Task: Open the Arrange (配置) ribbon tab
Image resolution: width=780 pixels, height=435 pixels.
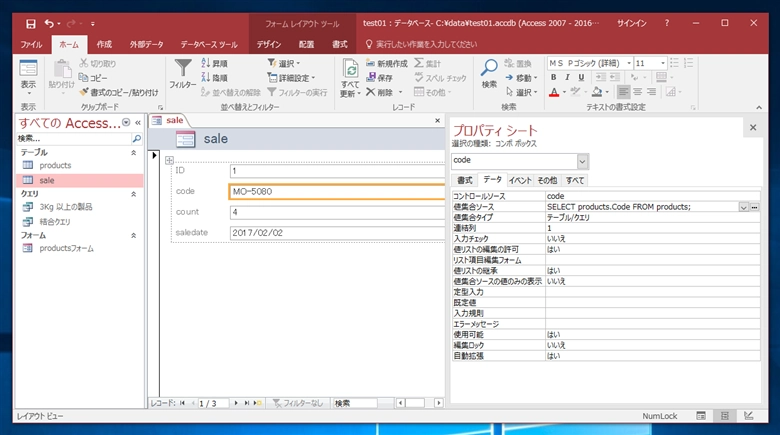Action: pyautogui.click(x=306, y=44)
